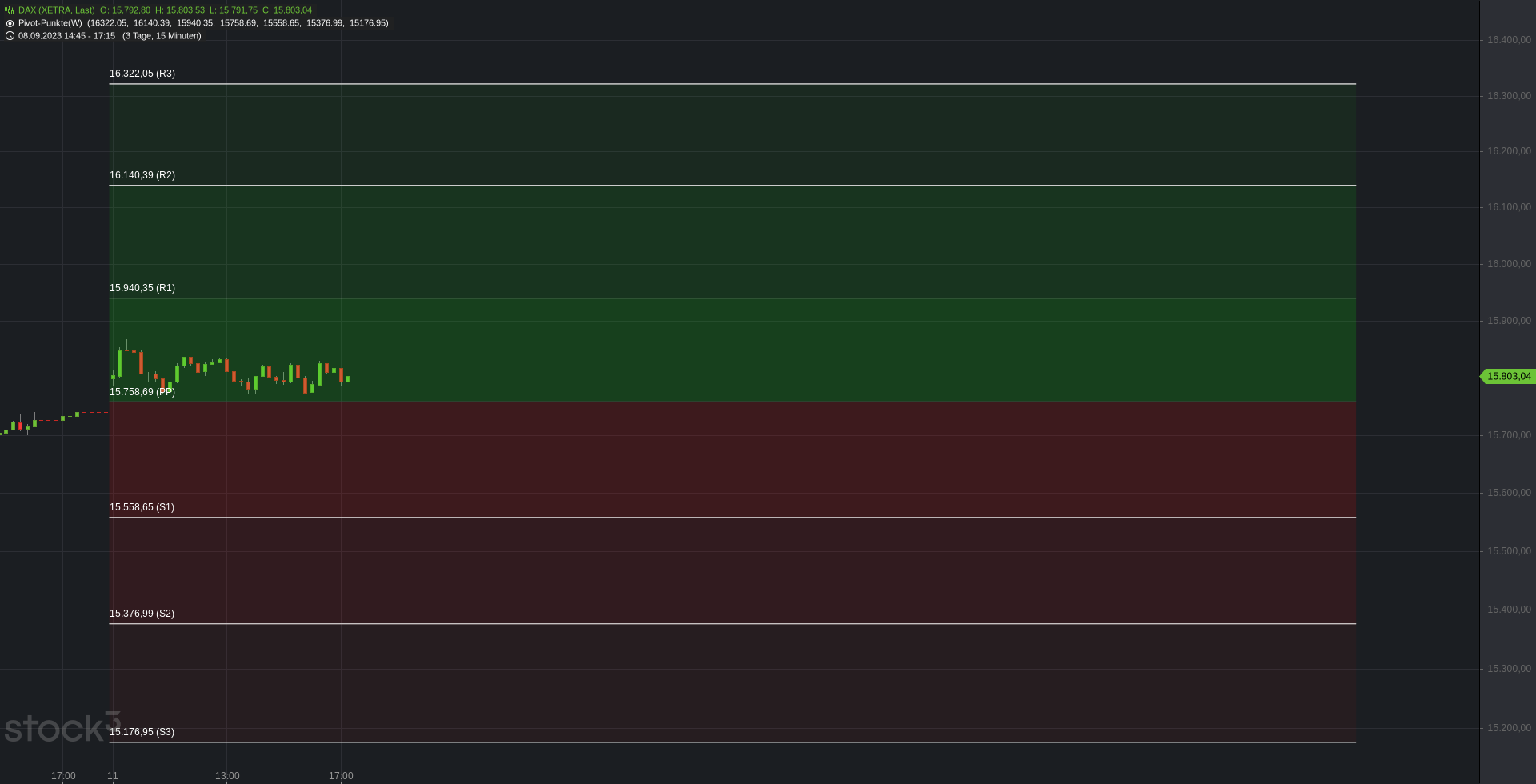Click the second 17:00 time axis label
The image size is (1536, 784).
point(341,776)
